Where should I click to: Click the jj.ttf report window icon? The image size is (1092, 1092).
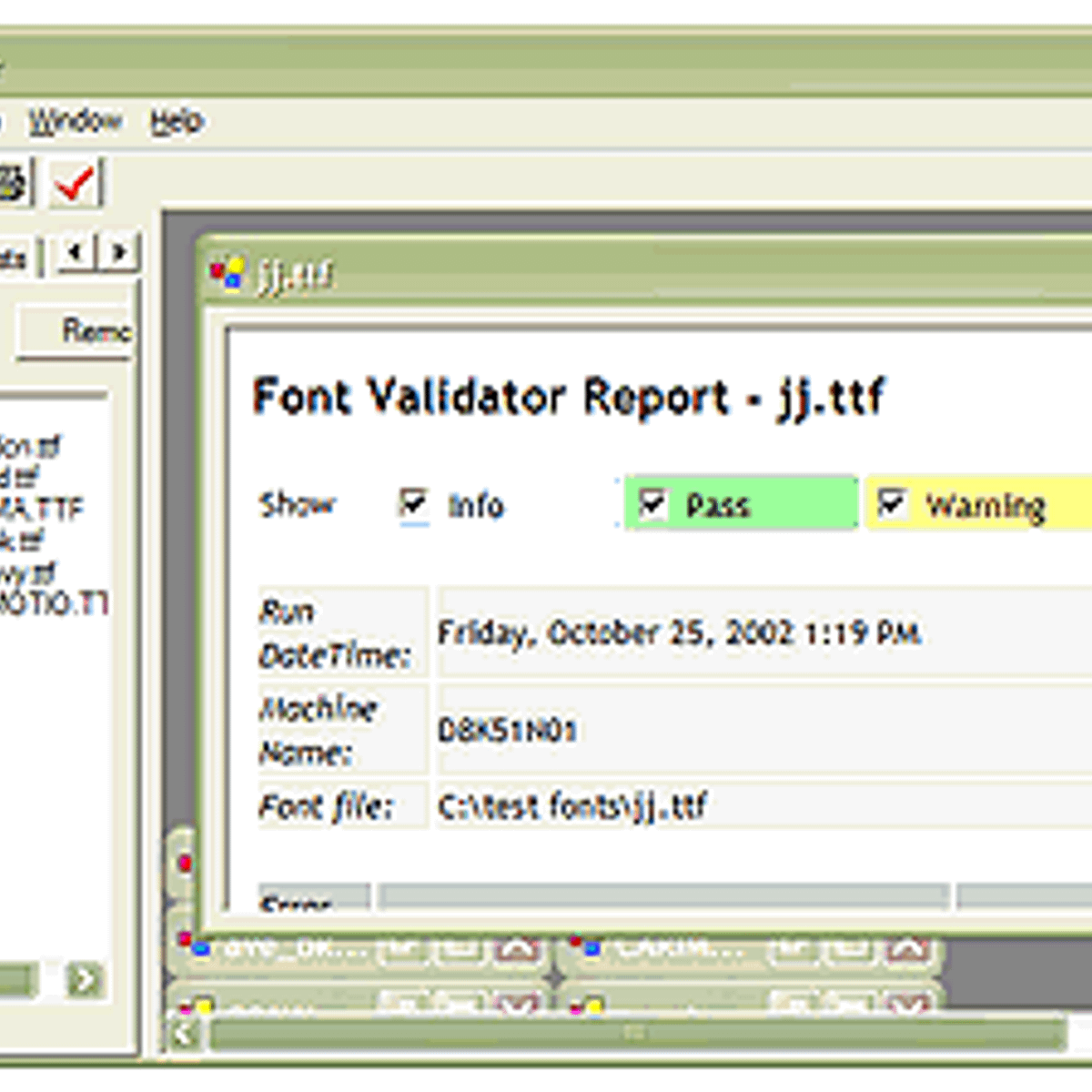[226, 272]
